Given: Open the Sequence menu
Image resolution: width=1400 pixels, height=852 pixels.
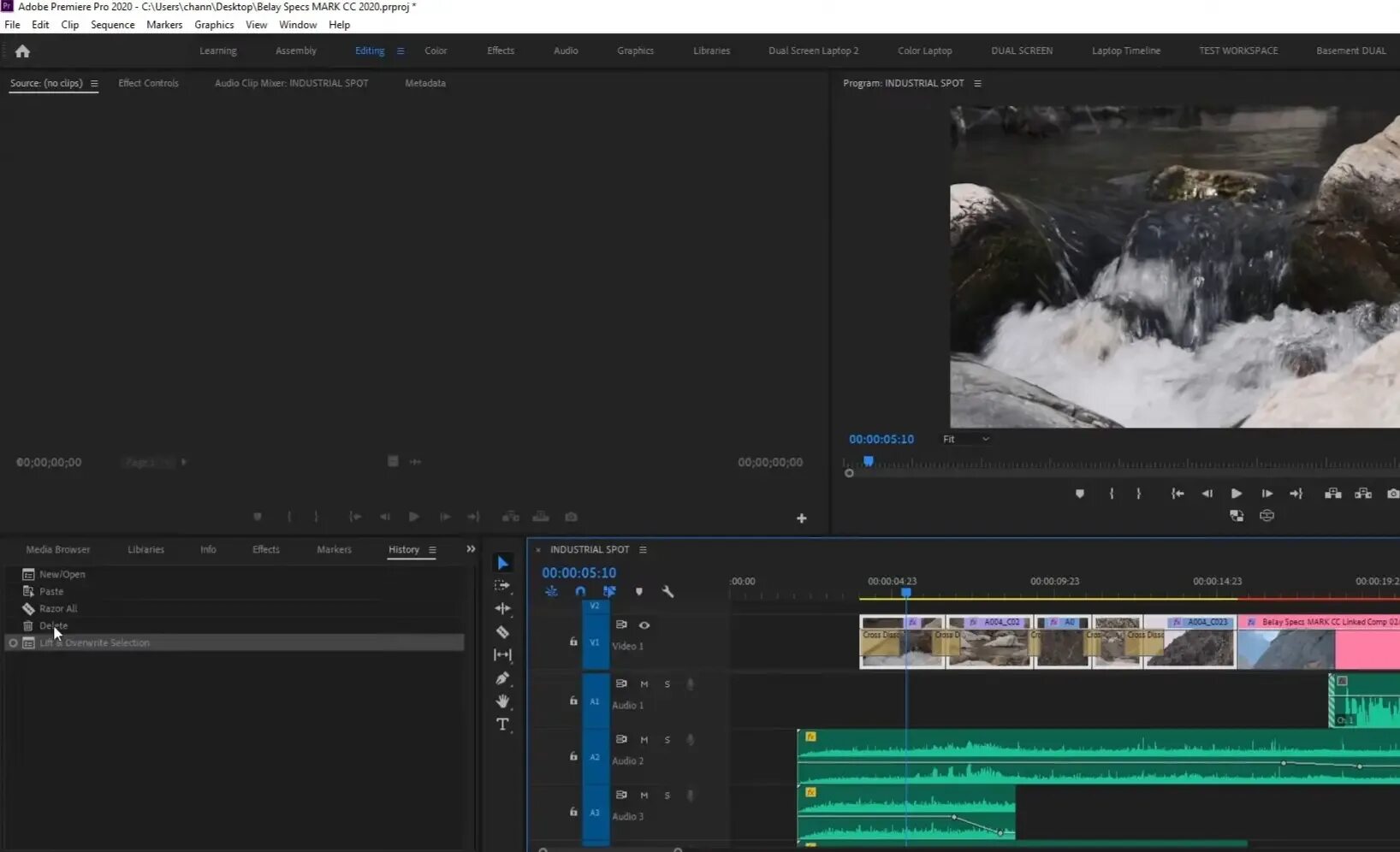Looking at the screenshot, I should 112,25.
